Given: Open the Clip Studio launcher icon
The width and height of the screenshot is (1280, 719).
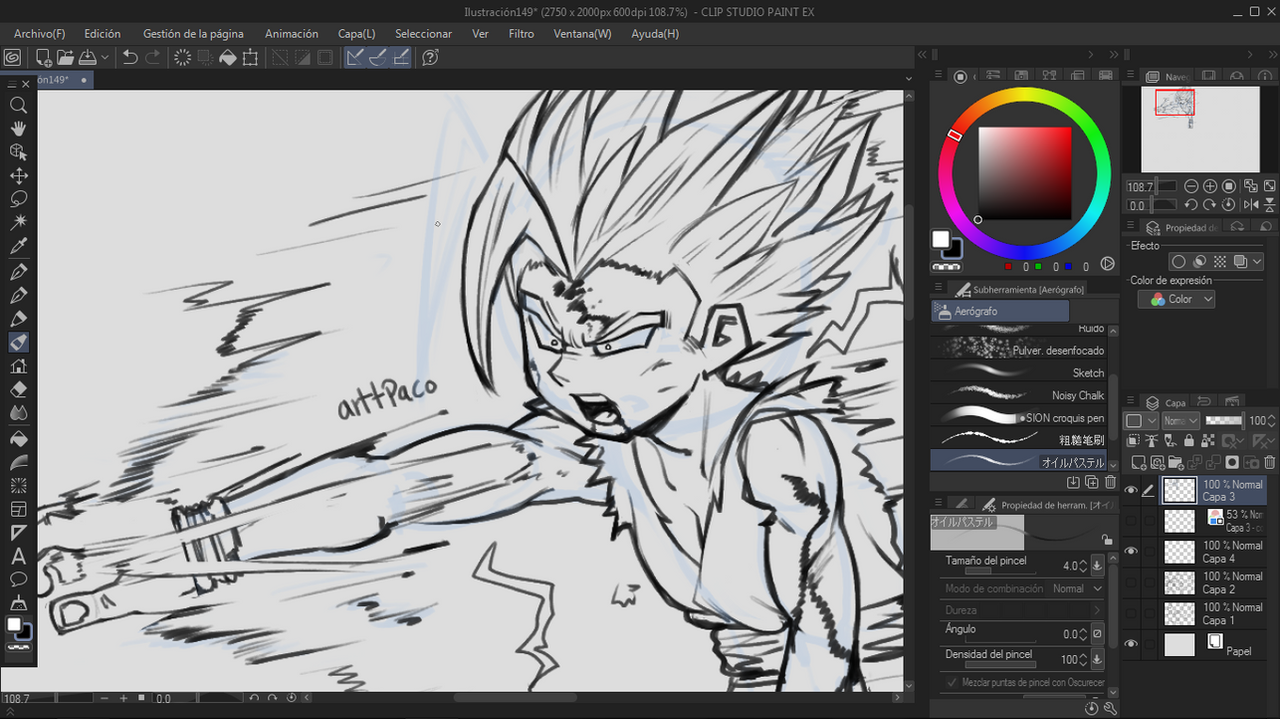Looking at the screenshot, I should (x=13, y=58).
